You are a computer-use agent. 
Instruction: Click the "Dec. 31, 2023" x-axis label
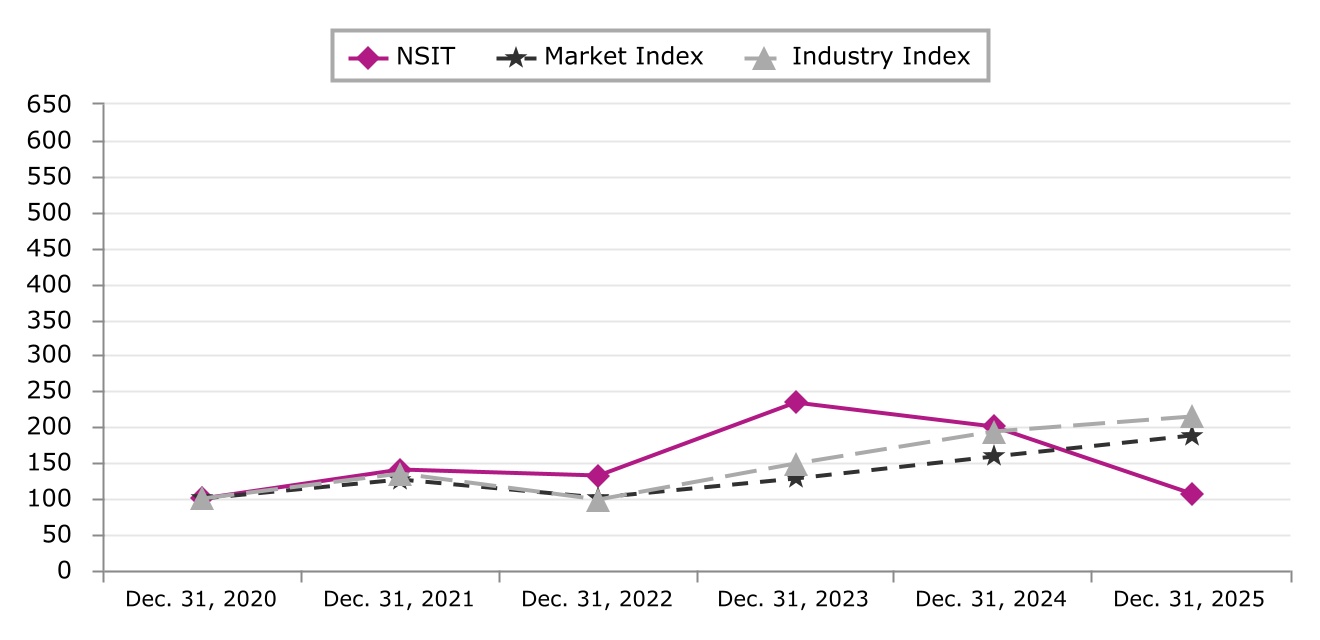(x=793, y=599)
